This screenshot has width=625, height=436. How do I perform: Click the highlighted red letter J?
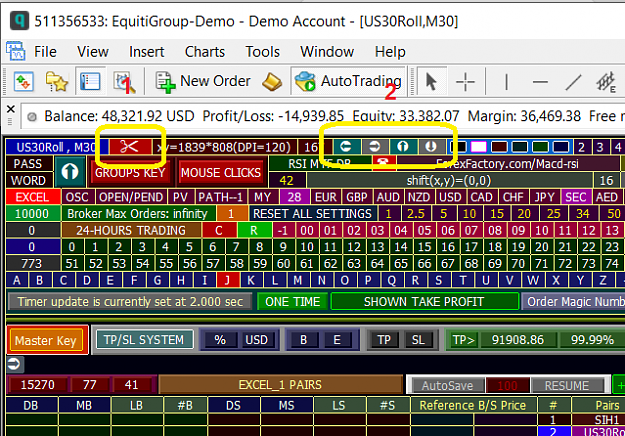(x=228, y=280)
